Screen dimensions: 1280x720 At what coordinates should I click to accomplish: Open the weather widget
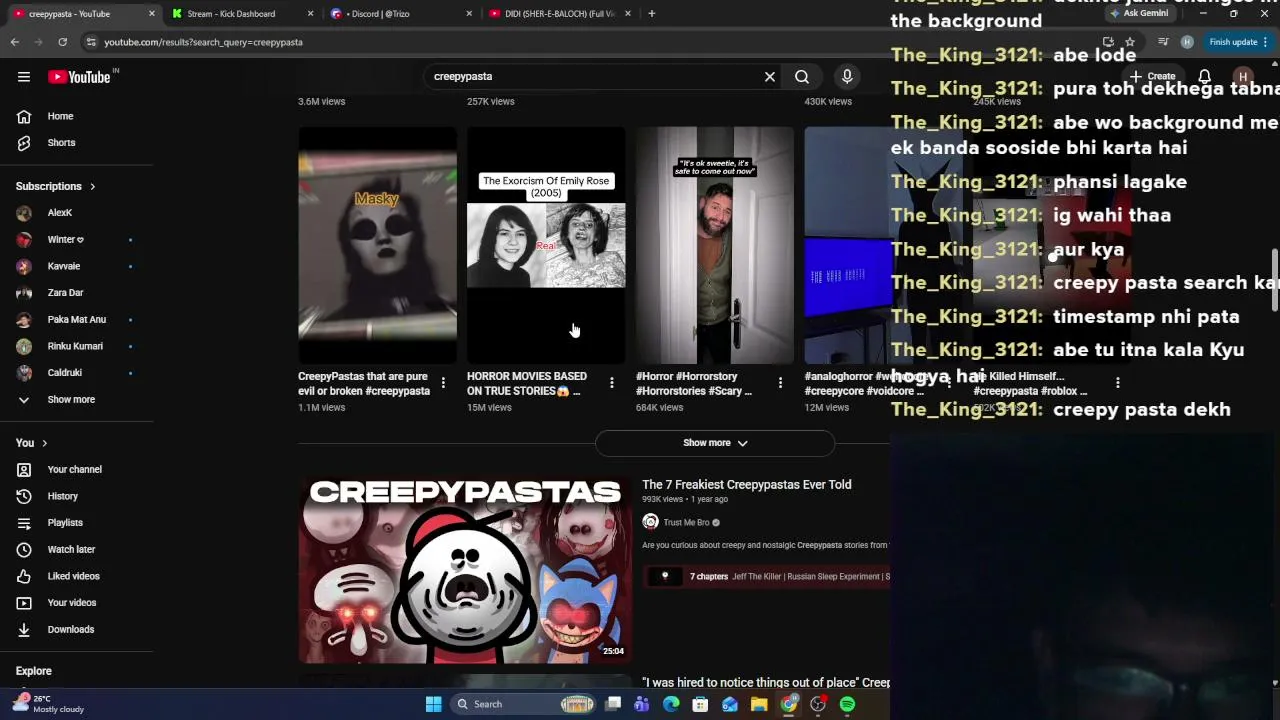[48, 704]
